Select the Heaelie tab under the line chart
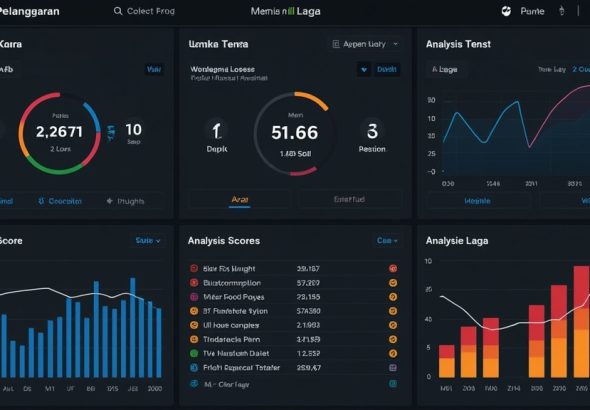Viewport: 590px width, 410px height. tap(477, 201)
